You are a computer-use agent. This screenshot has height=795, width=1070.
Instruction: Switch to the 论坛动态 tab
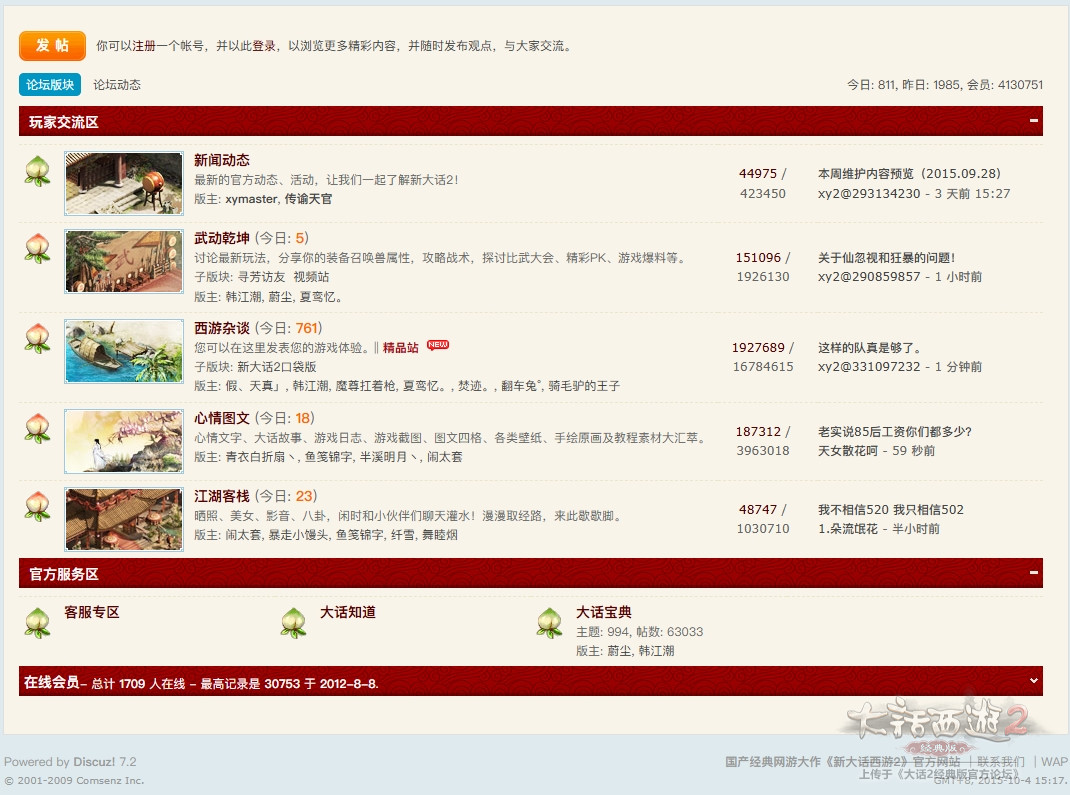117,85
